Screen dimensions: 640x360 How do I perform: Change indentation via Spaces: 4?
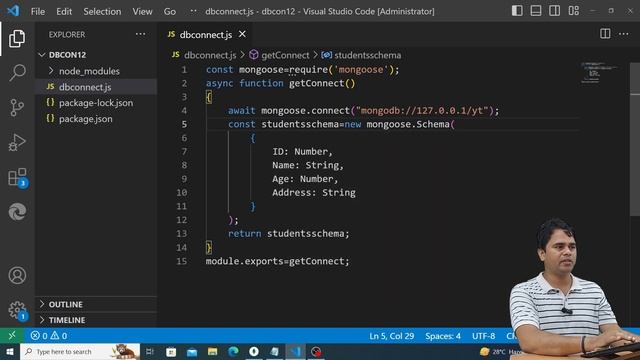tap(443, 336)
